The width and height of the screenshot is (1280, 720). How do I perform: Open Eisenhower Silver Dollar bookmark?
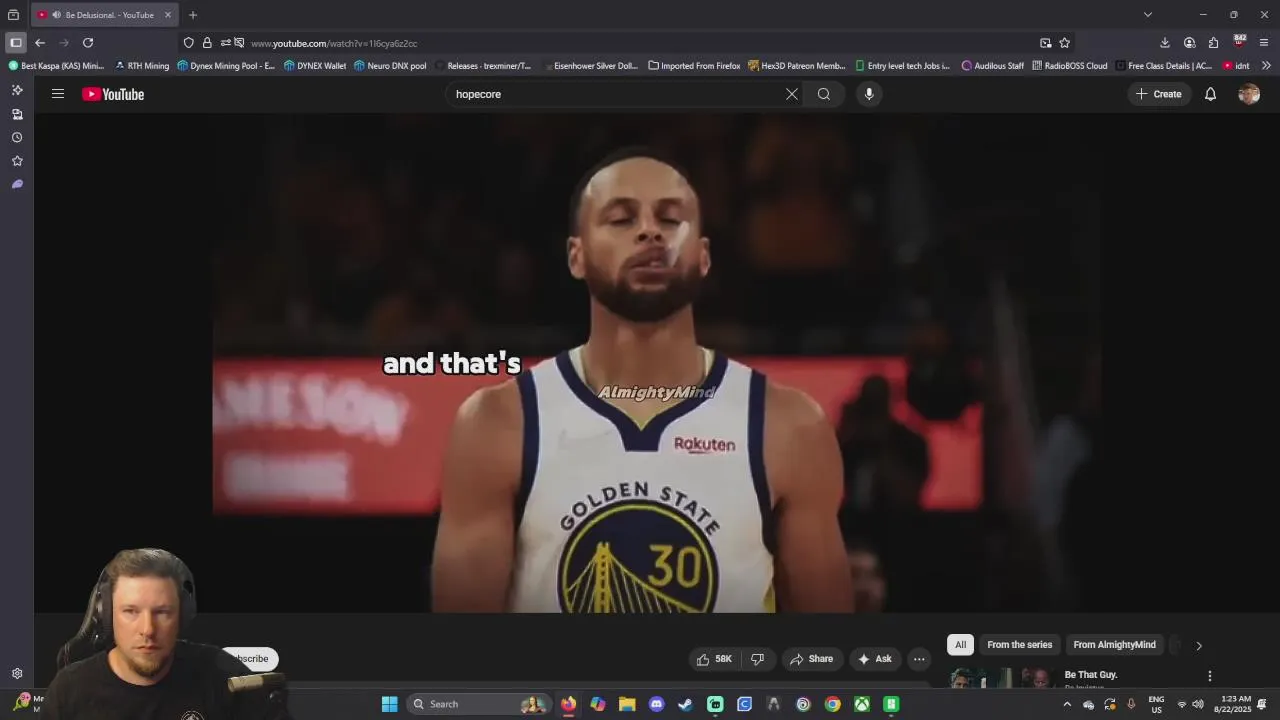click(590, 66)
